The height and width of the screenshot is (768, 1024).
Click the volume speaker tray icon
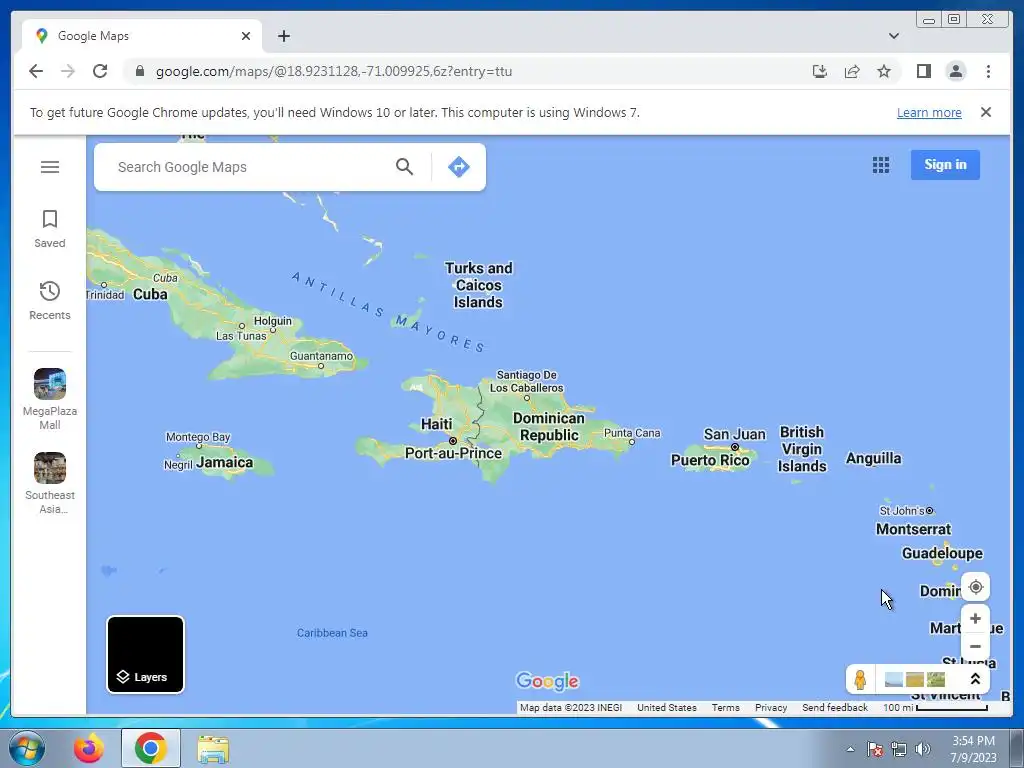click(923, 749)
